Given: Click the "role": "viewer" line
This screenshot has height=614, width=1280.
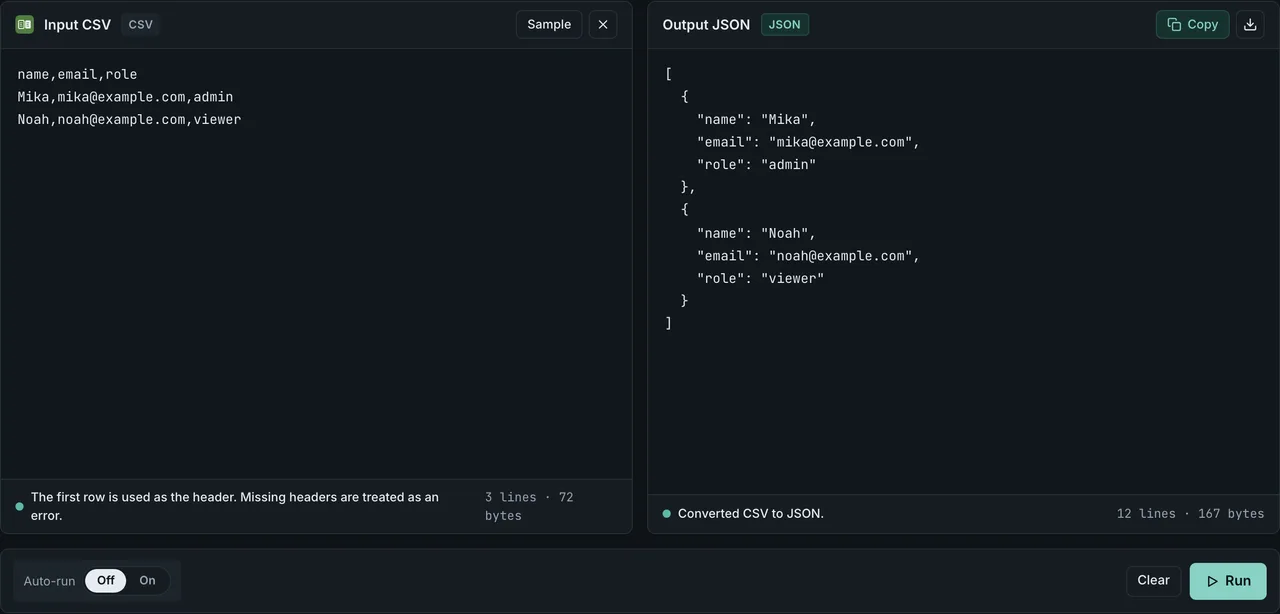Looking at the screenshot, I should (760, 278).
